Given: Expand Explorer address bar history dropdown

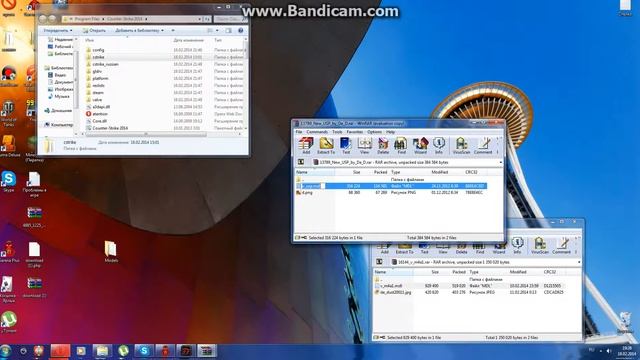Looking at the screenshot, I should click(200, 19).
